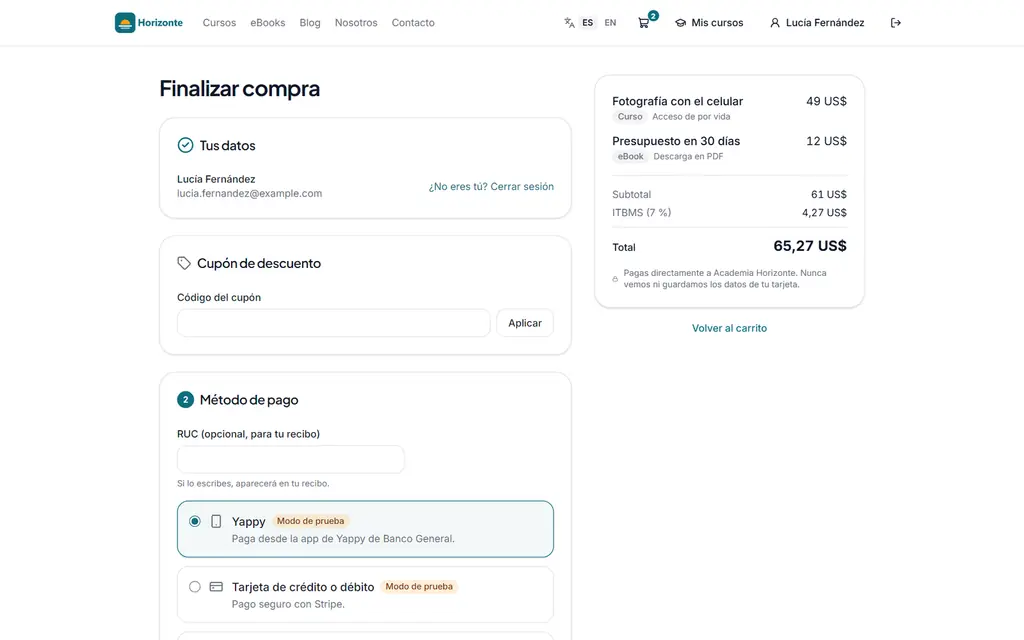Click the tag icon beside Cupón de descuento
This screenshot has width=1024, height=640.
point(184,263)
